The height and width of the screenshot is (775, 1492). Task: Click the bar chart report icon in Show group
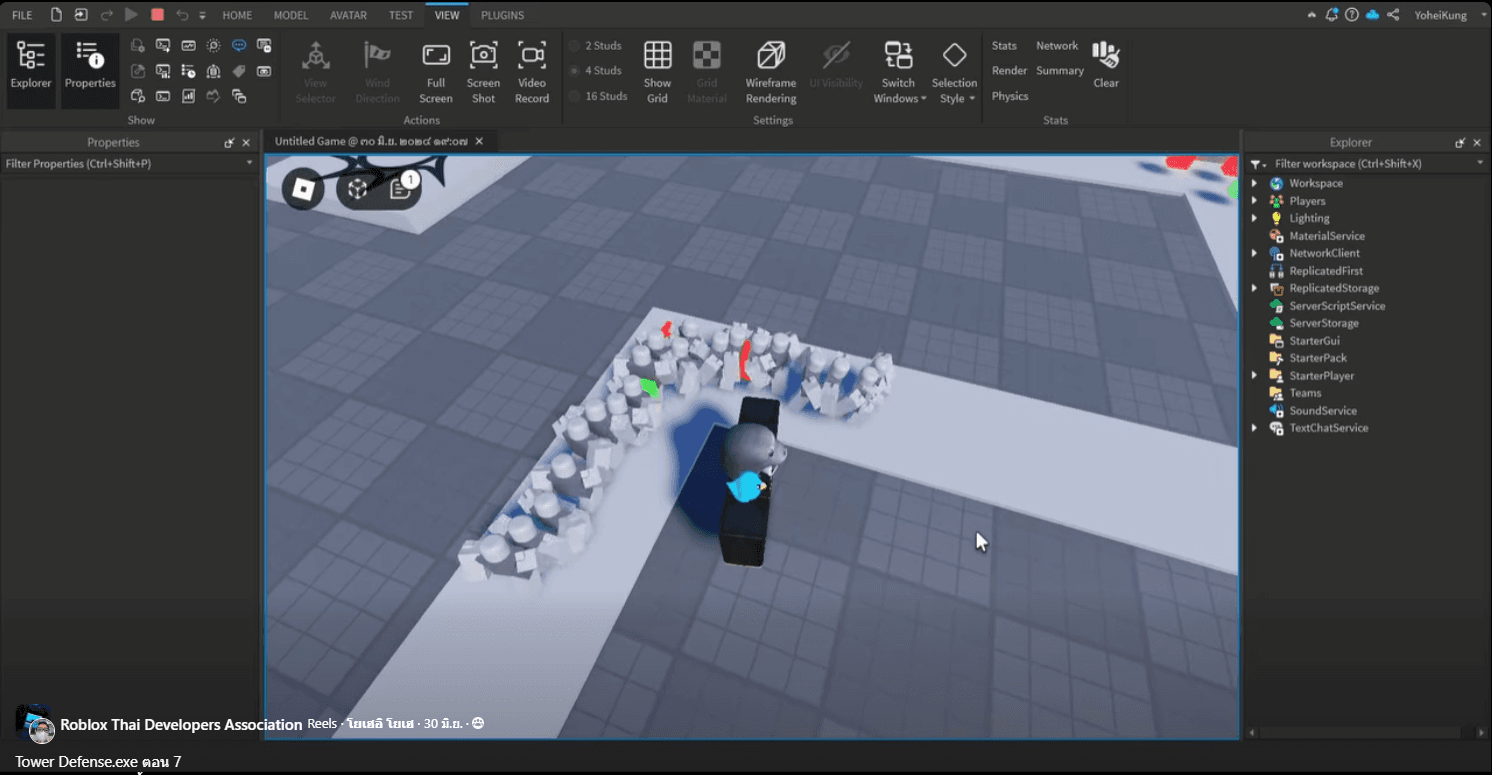(x=188, y=96)
